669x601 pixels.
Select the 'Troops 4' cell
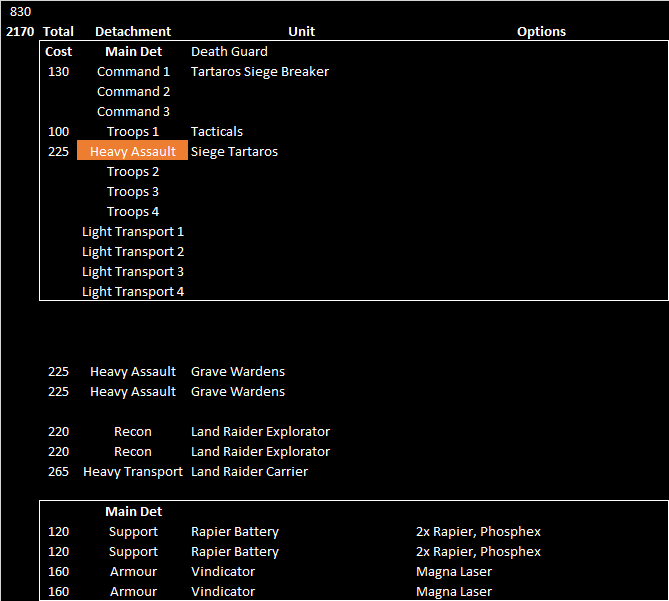pyautogui.click(x=133, y=212)
